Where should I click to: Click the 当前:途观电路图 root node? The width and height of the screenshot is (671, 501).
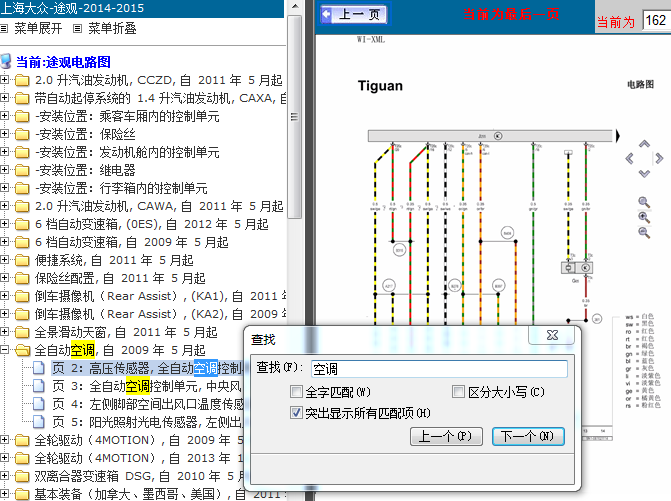coord(63,62)
